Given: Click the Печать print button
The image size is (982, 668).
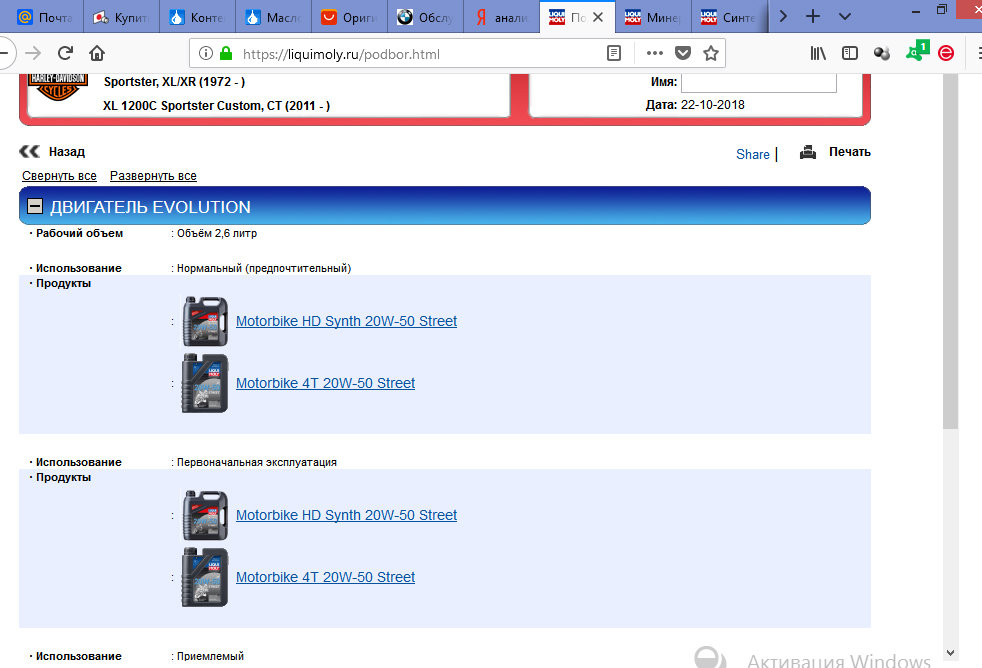Looking at the screenshot, I should tap(850, 152).
